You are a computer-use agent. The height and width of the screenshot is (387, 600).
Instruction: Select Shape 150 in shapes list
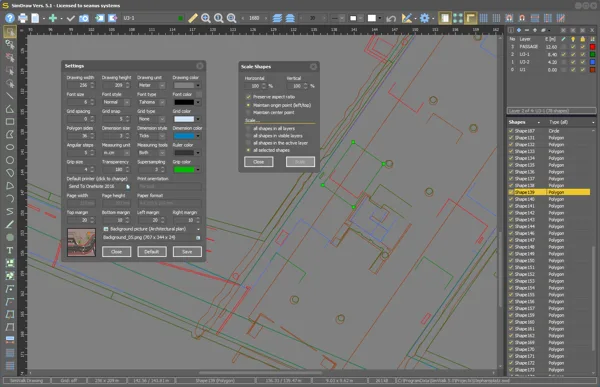coord(549,261)
